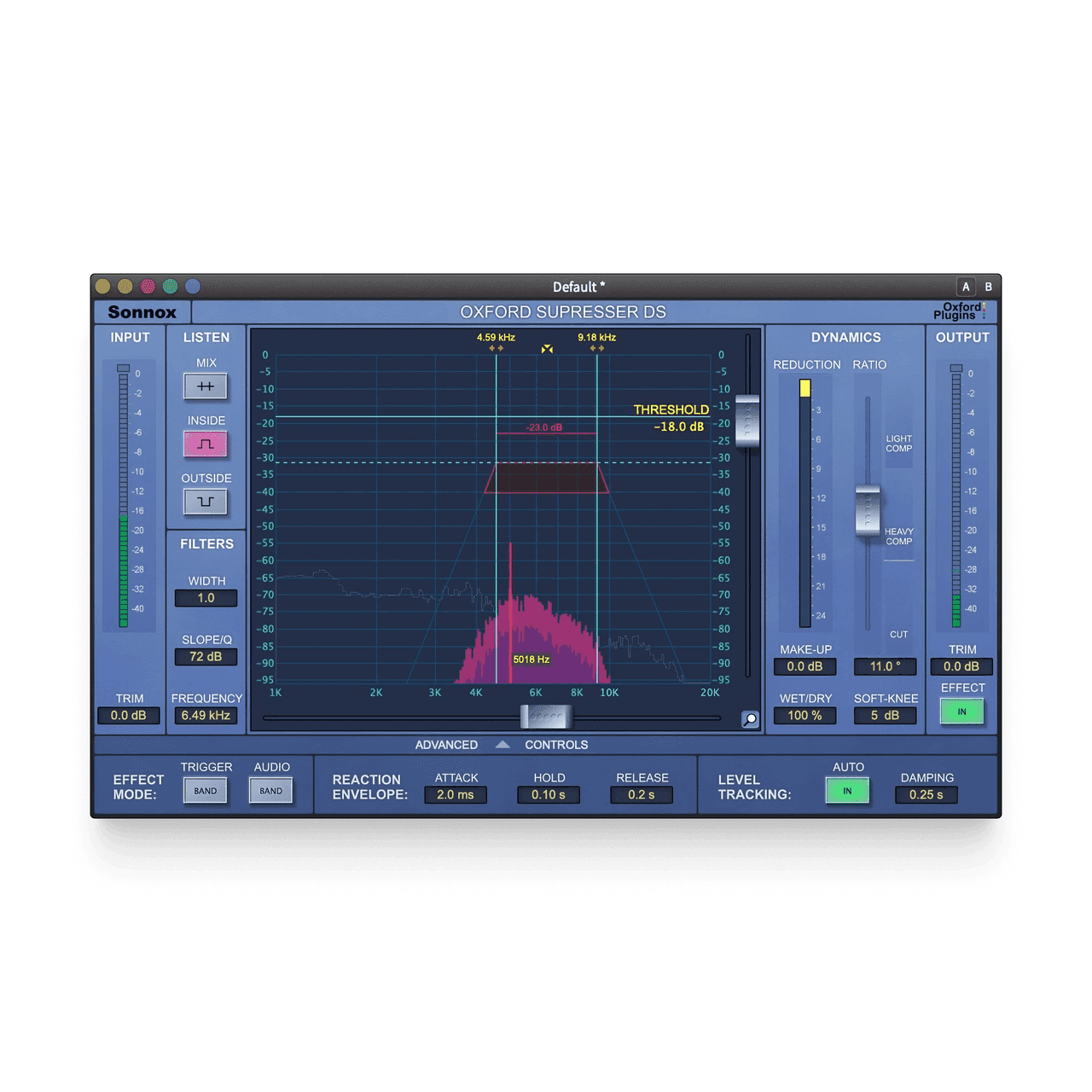Click the MAKE-UP gain value 0.0 dB
This screenshot has height=1092, width=1092.
(805, 666)
